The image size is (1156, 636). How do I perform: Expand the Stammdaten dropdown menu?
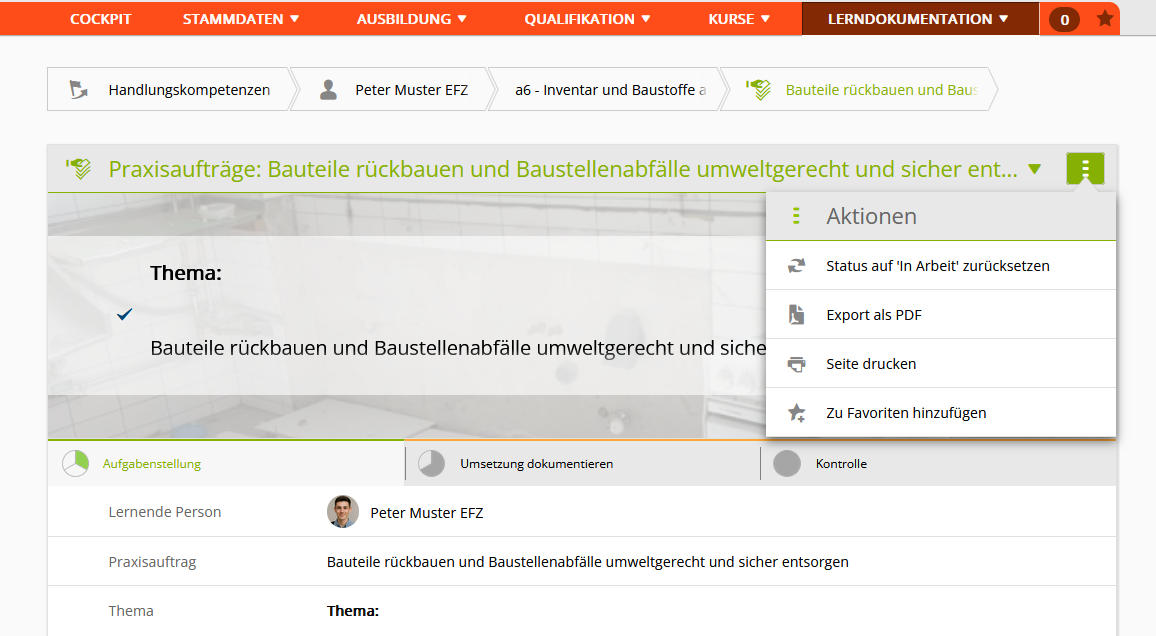click(x=240, y=19)
